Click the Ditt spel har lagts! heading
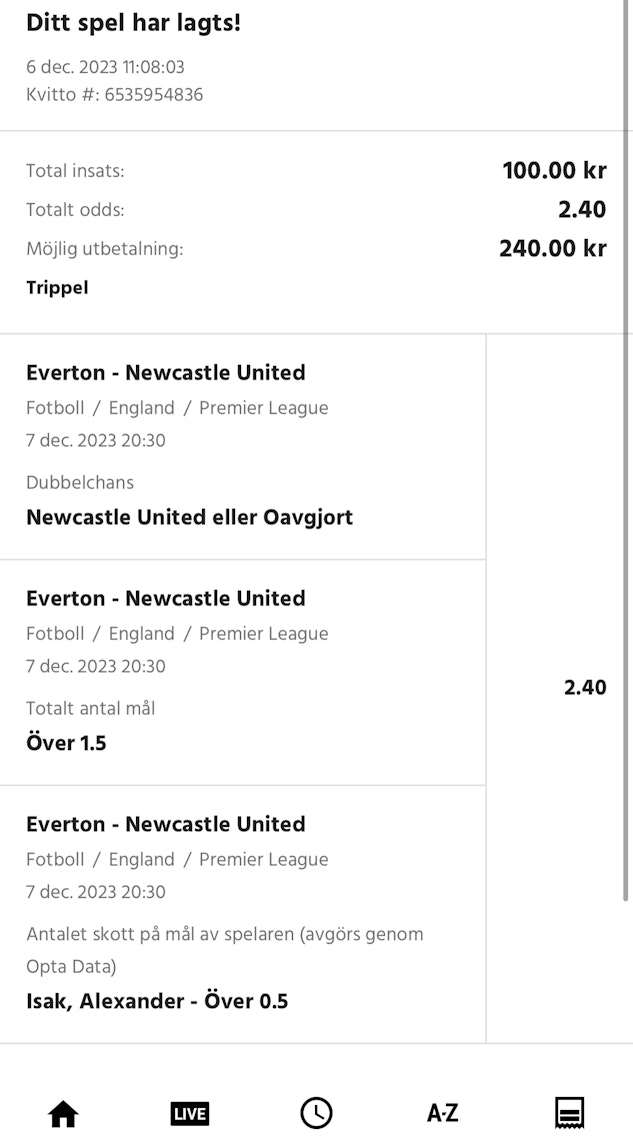The height and width of the screenshot is (1146, 633). 133,23
